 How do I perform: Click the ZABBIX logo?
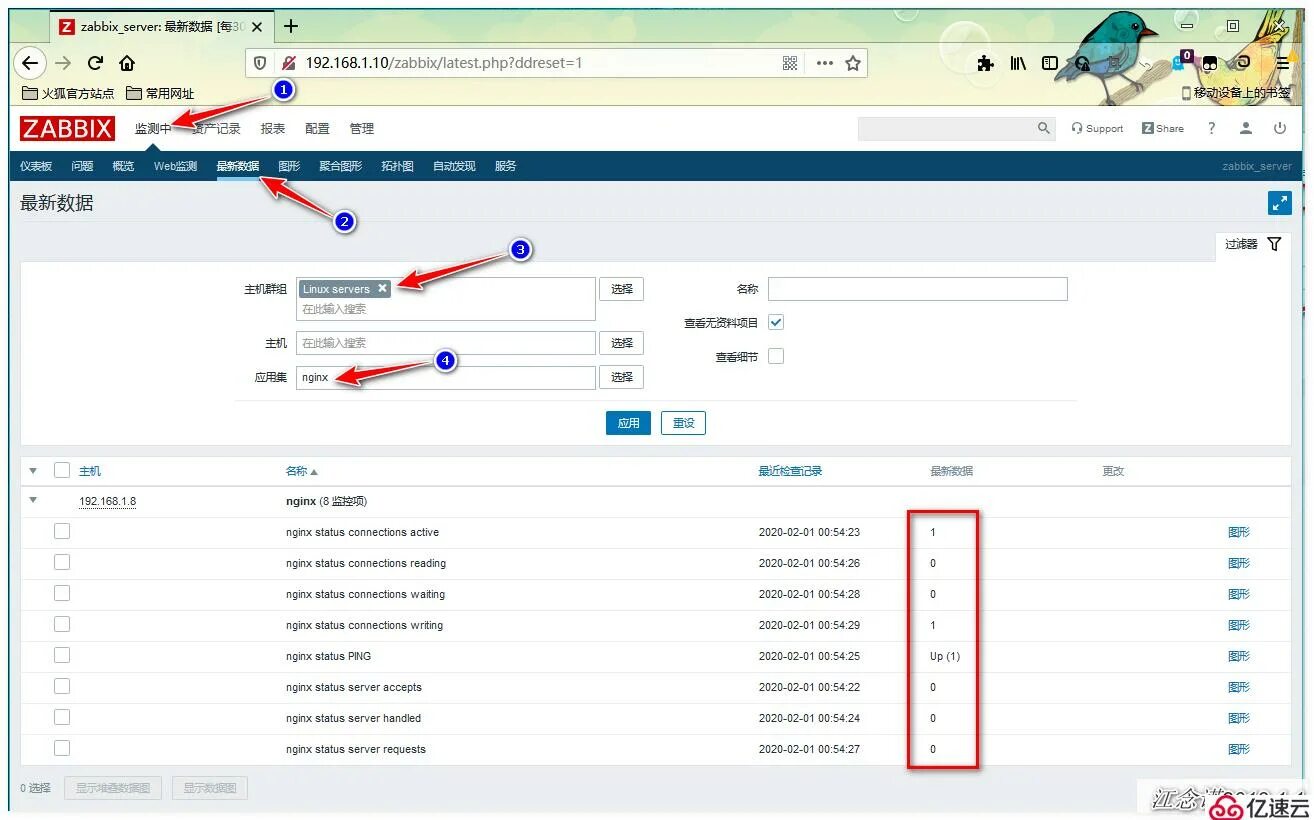(x=67, y=128)
